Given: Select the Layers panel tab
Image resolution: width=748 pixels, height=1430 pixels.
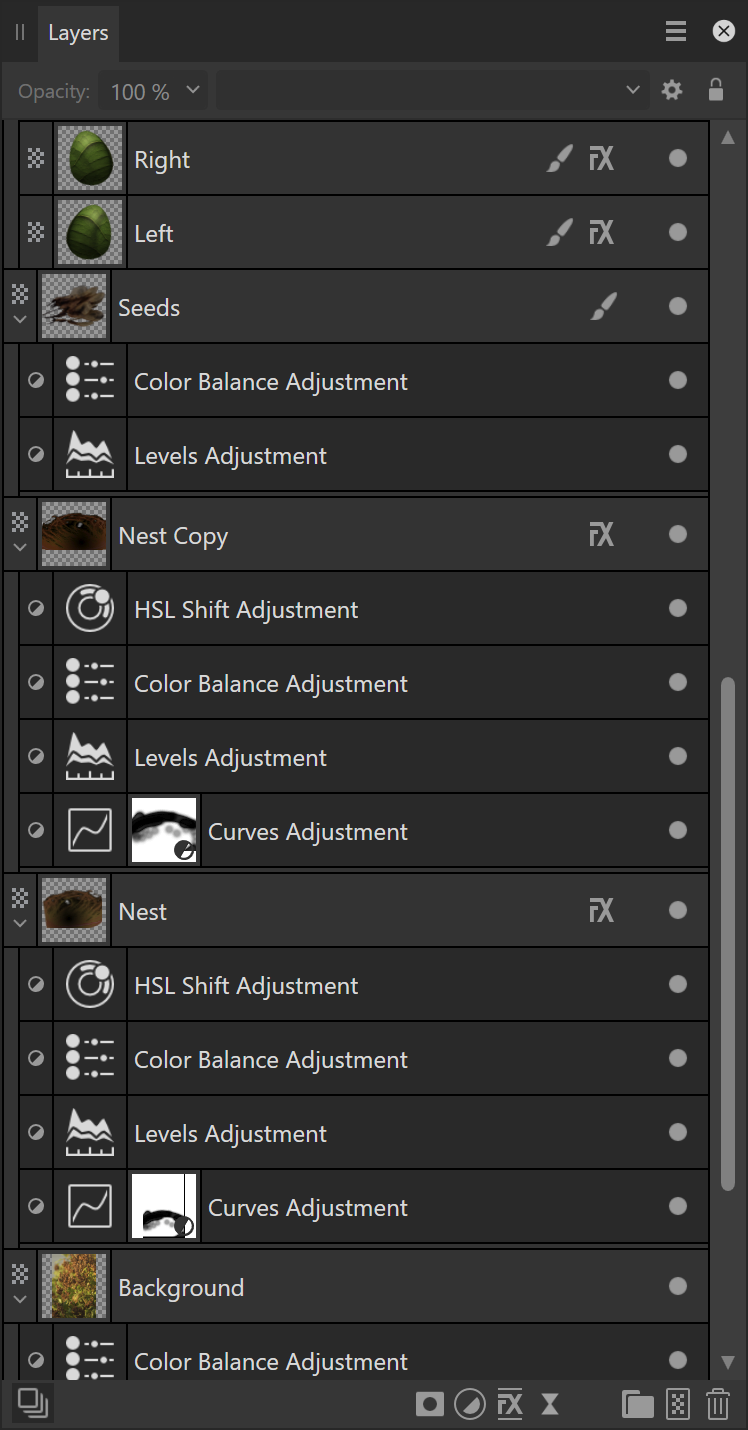Looking at the screenshot, I should pos(78,33).
